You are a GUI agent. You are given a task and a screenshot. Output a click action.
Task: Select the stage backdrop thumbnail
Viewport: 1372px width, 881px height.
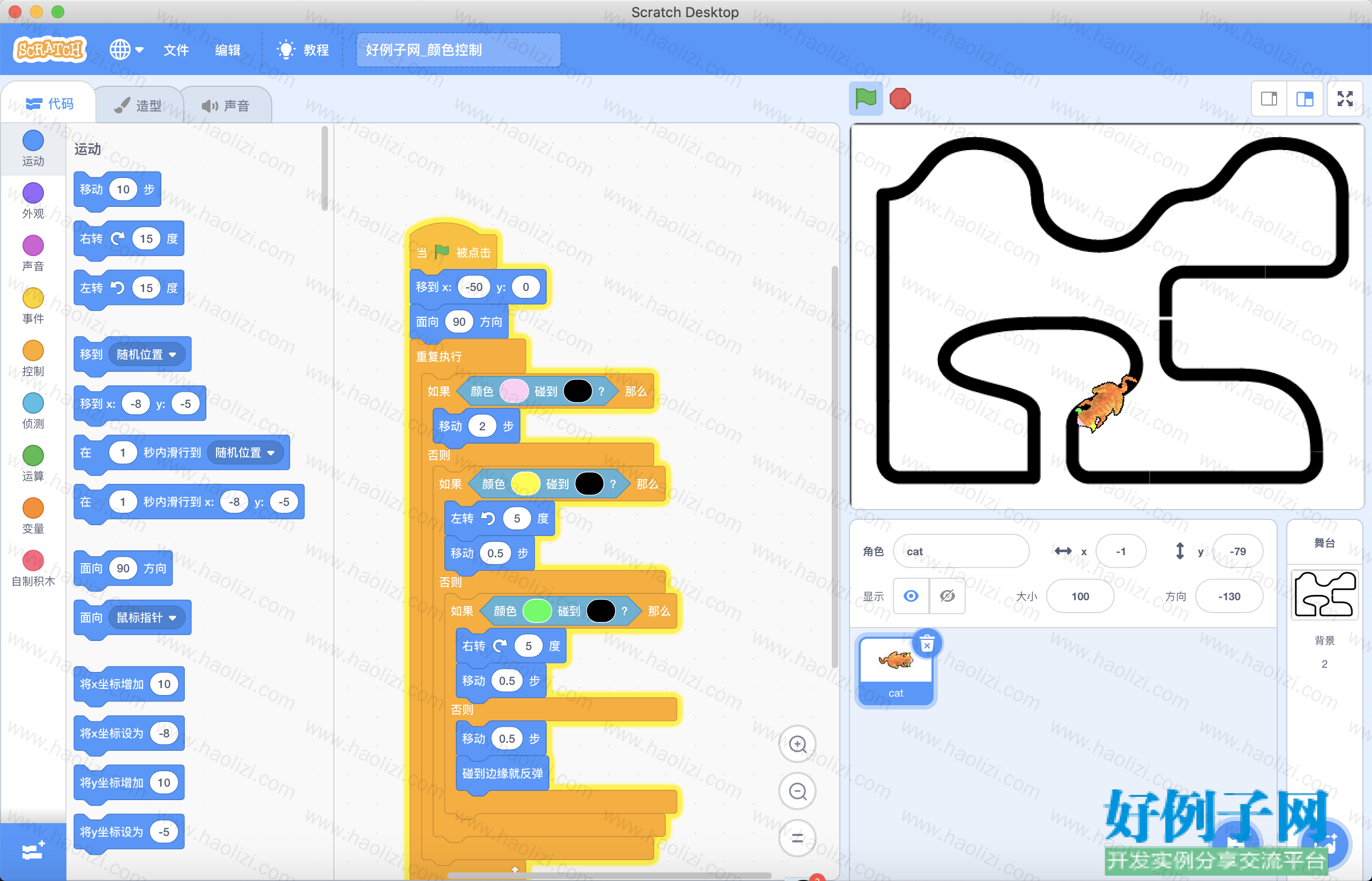pos(1324,595)
